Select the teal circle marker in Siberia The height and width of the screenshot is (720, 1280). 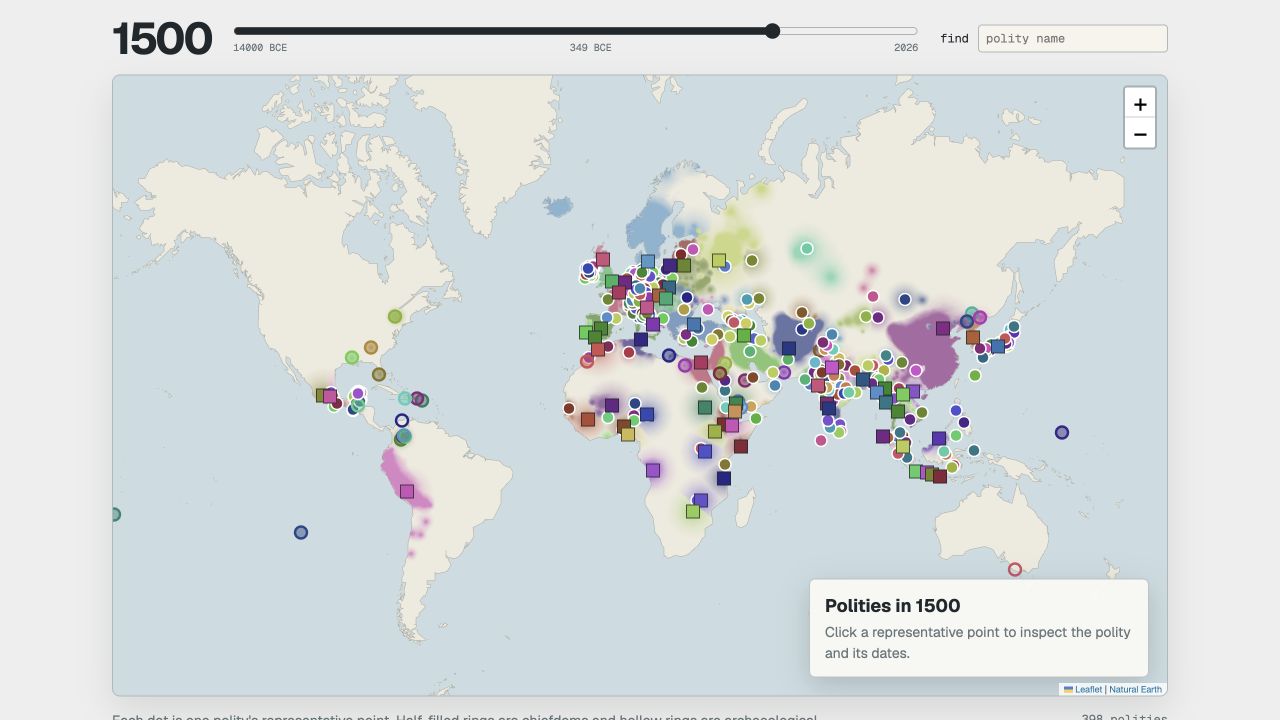(807, 249)
